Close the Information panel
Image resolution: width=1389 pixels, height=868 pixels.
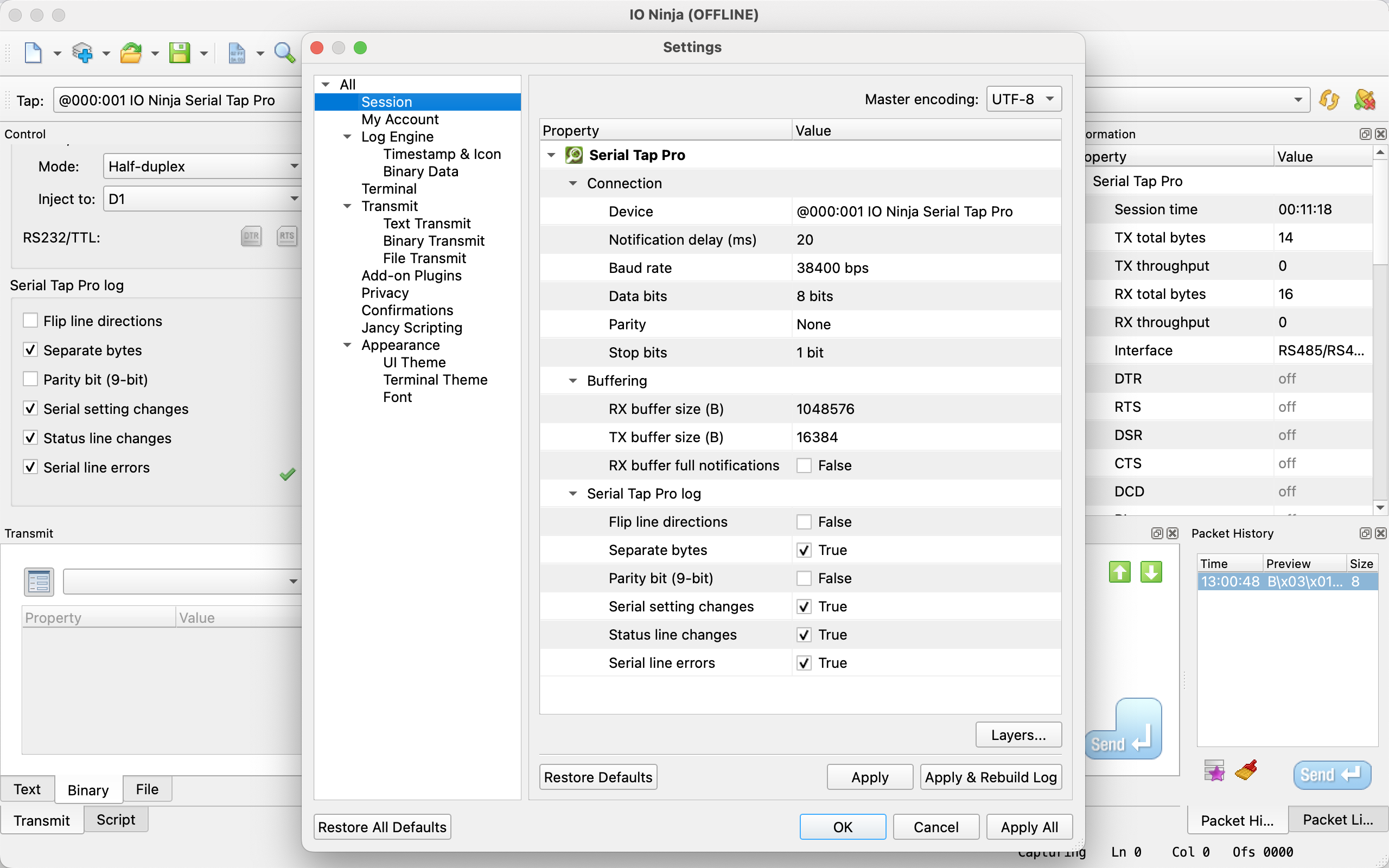point(1380,134)
